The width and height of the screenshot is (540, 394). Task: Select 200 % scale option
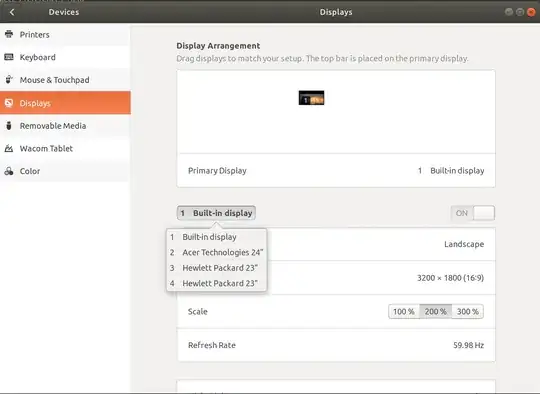[x=435, y=311]
